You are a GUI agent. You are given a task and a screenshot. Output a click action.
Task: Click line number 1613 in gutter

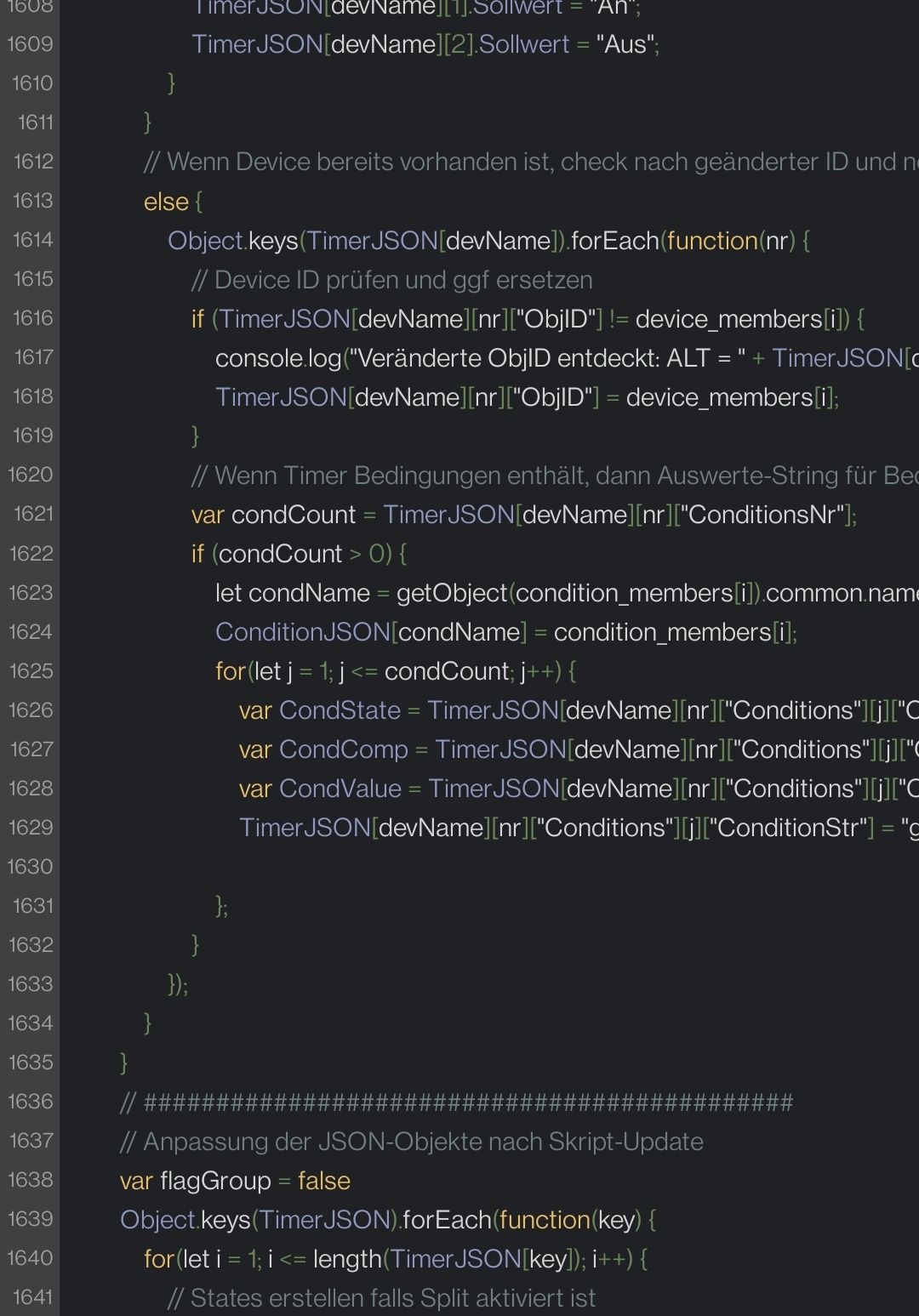[x=33, y=201]
